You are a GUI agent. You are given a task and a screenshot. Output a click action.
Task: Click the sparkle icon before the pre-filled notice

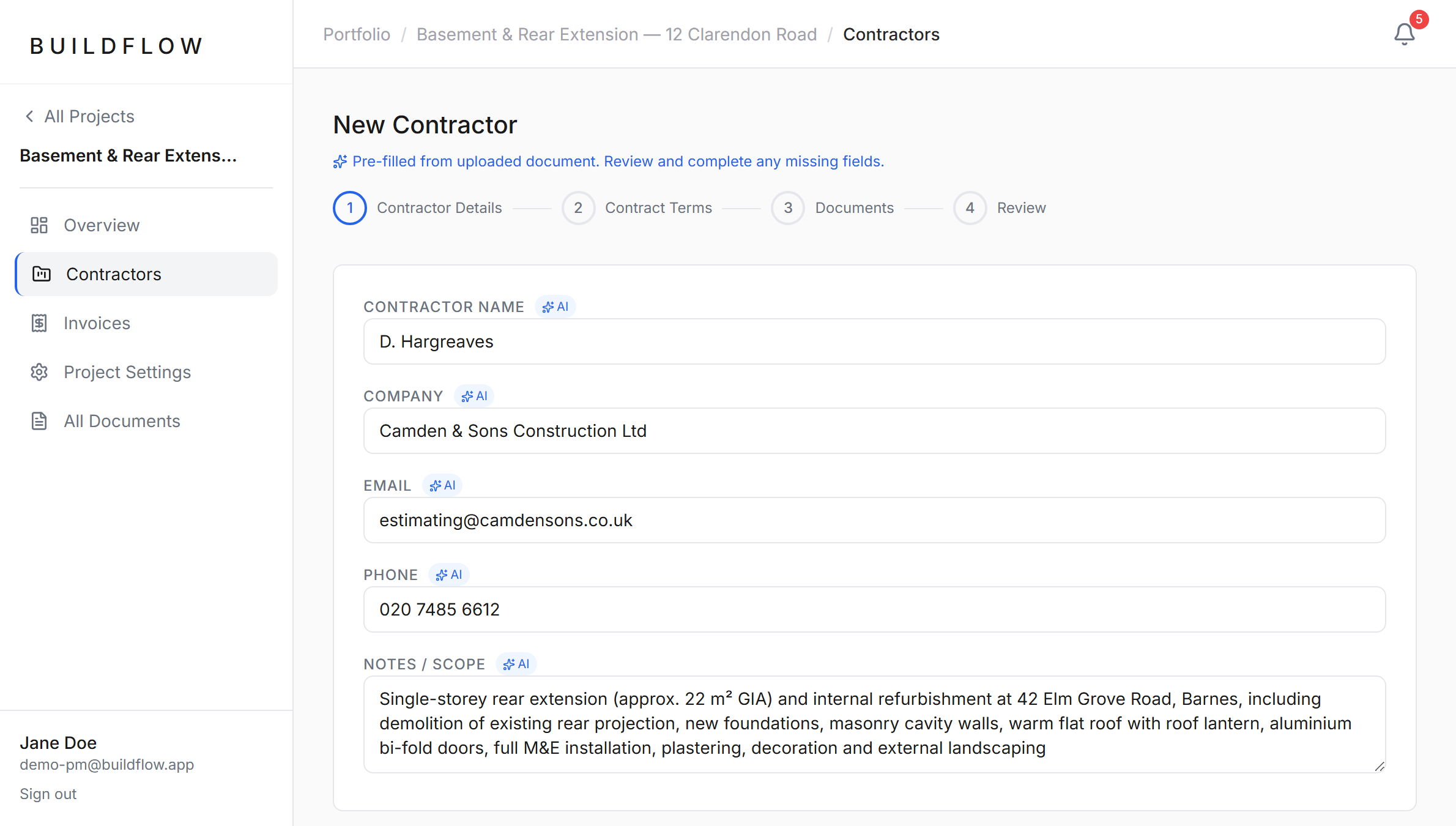coord(340,162)
